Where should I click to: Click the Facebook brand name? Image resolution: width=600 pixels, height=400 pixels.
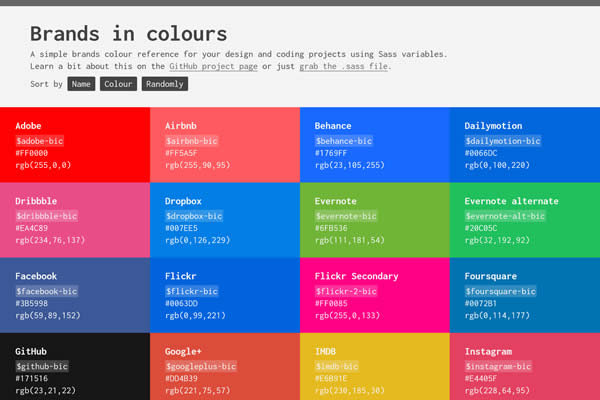coord(36,276)
